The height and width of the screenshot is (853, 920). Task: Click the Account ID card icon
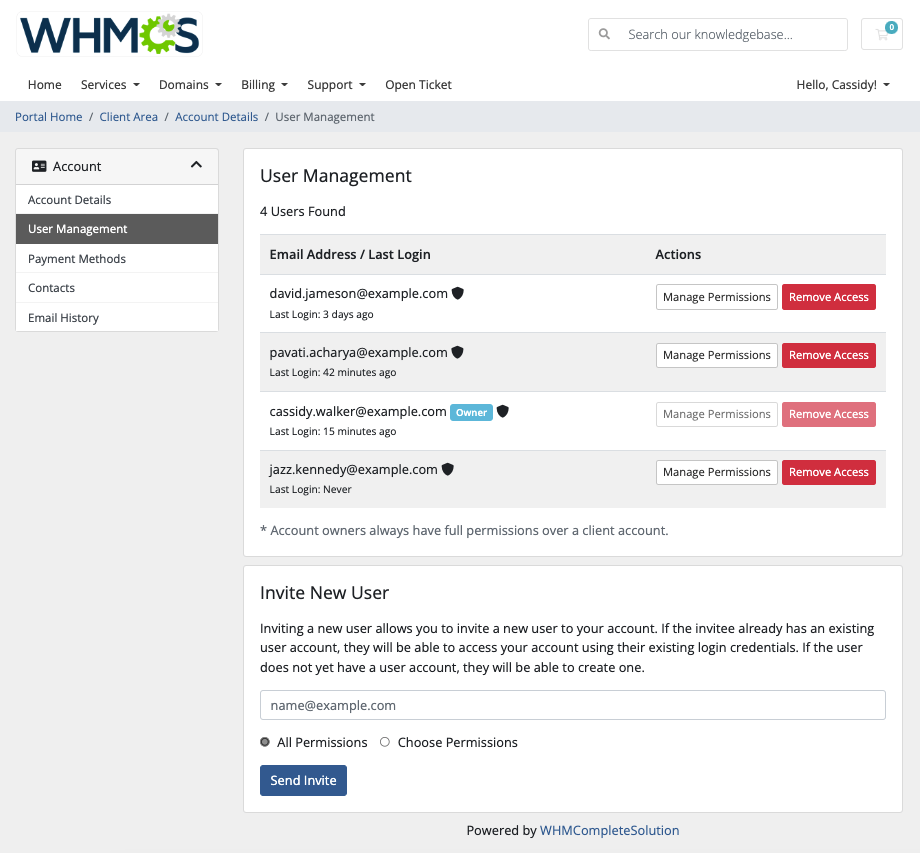39,166
